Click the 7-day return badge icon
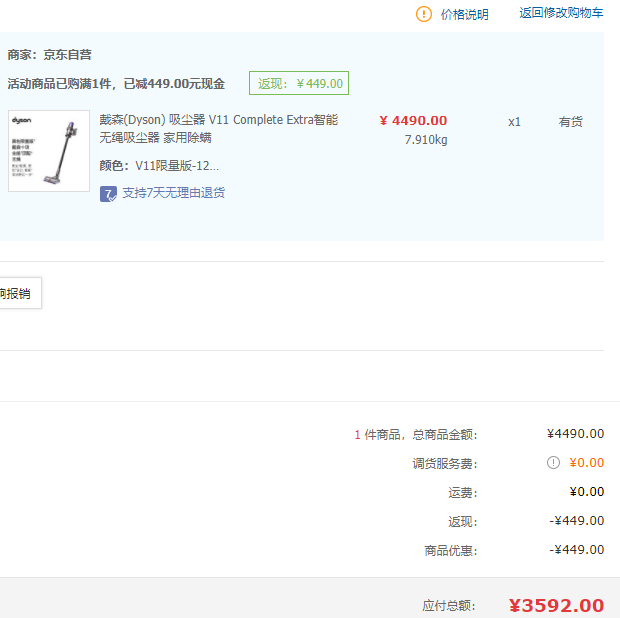 [x=108, y=194]
